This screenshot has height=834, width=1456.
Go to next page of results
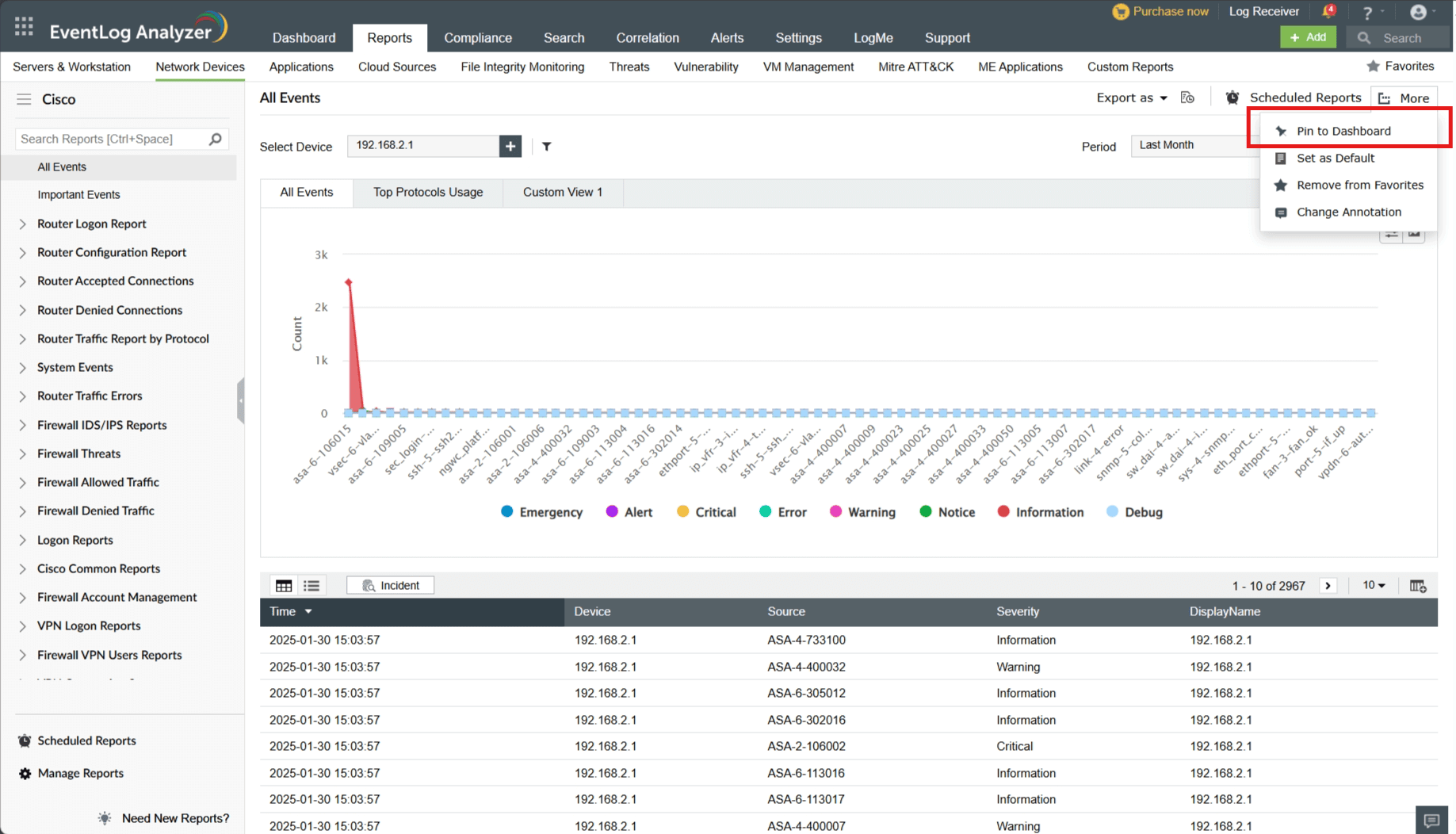point(1328,586)
